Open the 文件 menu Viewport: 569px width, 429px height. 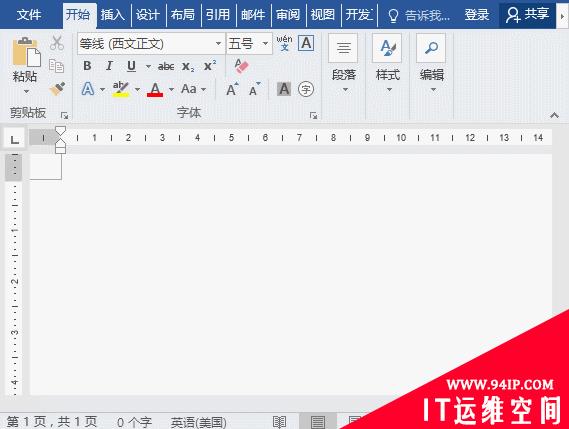coord(29,15)
